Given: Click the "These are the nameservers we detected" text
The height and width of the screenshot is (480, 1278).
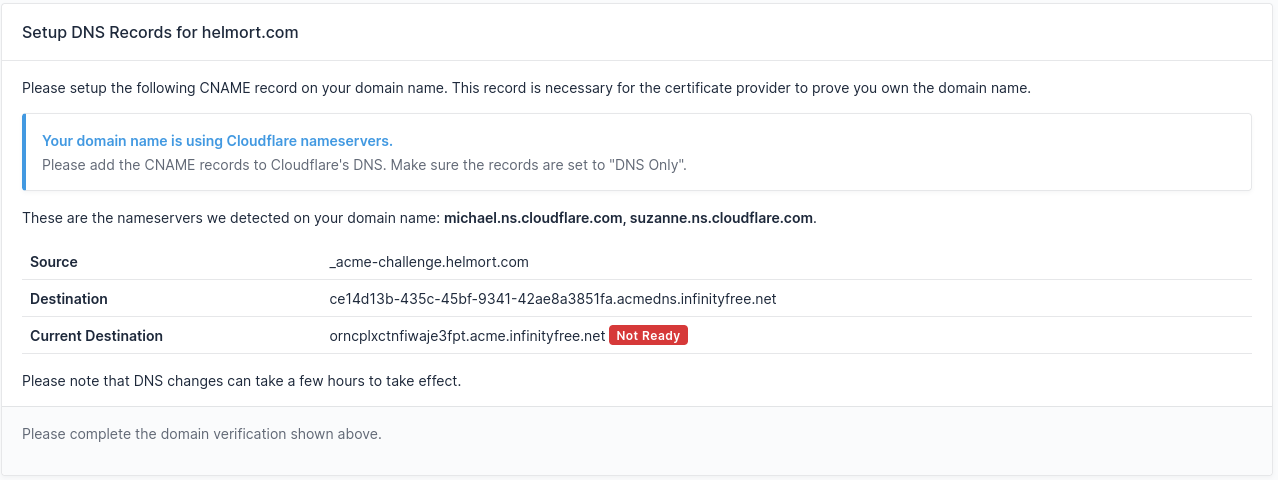Looking at the screenshot, I should (x=232, y=218).
